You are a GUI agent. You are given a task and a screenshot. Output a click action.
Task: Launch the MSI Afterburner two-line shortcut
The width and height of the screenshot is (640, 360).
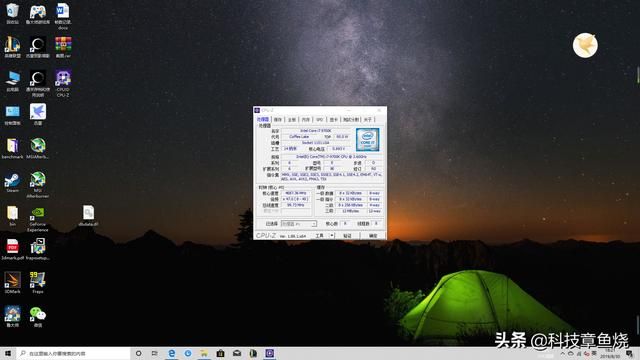[38, 184]
